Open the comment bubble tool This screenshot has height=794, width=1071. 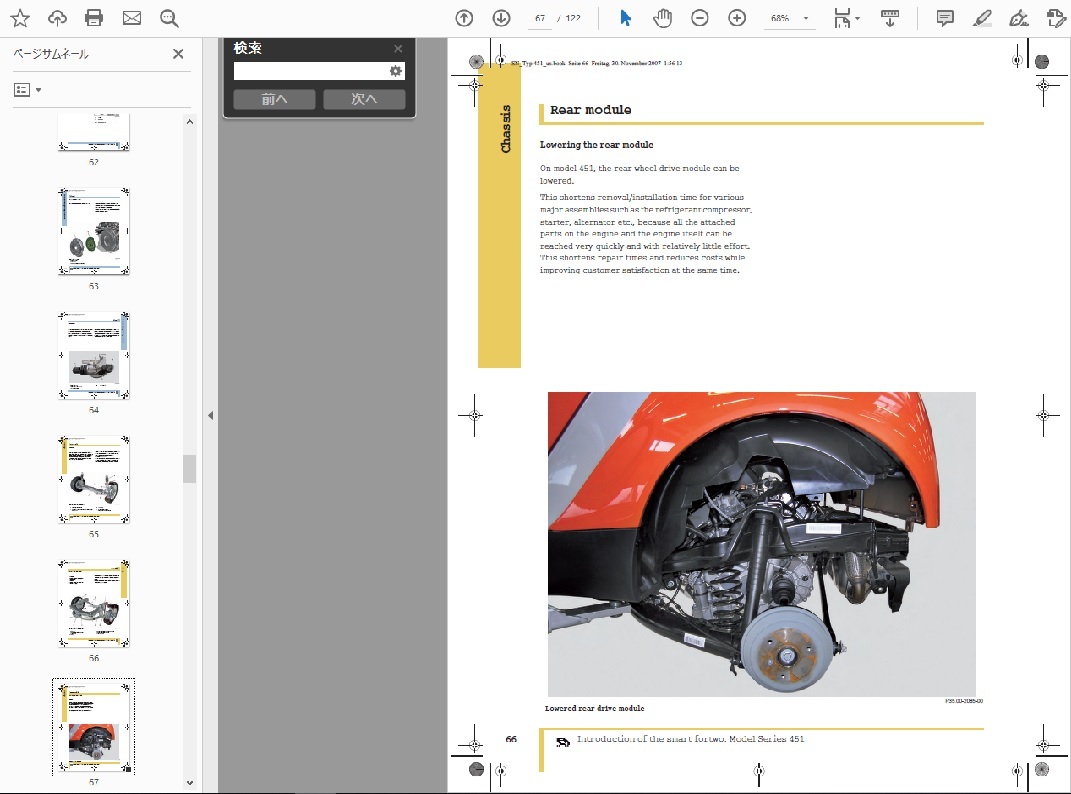(x=945, y=18)
